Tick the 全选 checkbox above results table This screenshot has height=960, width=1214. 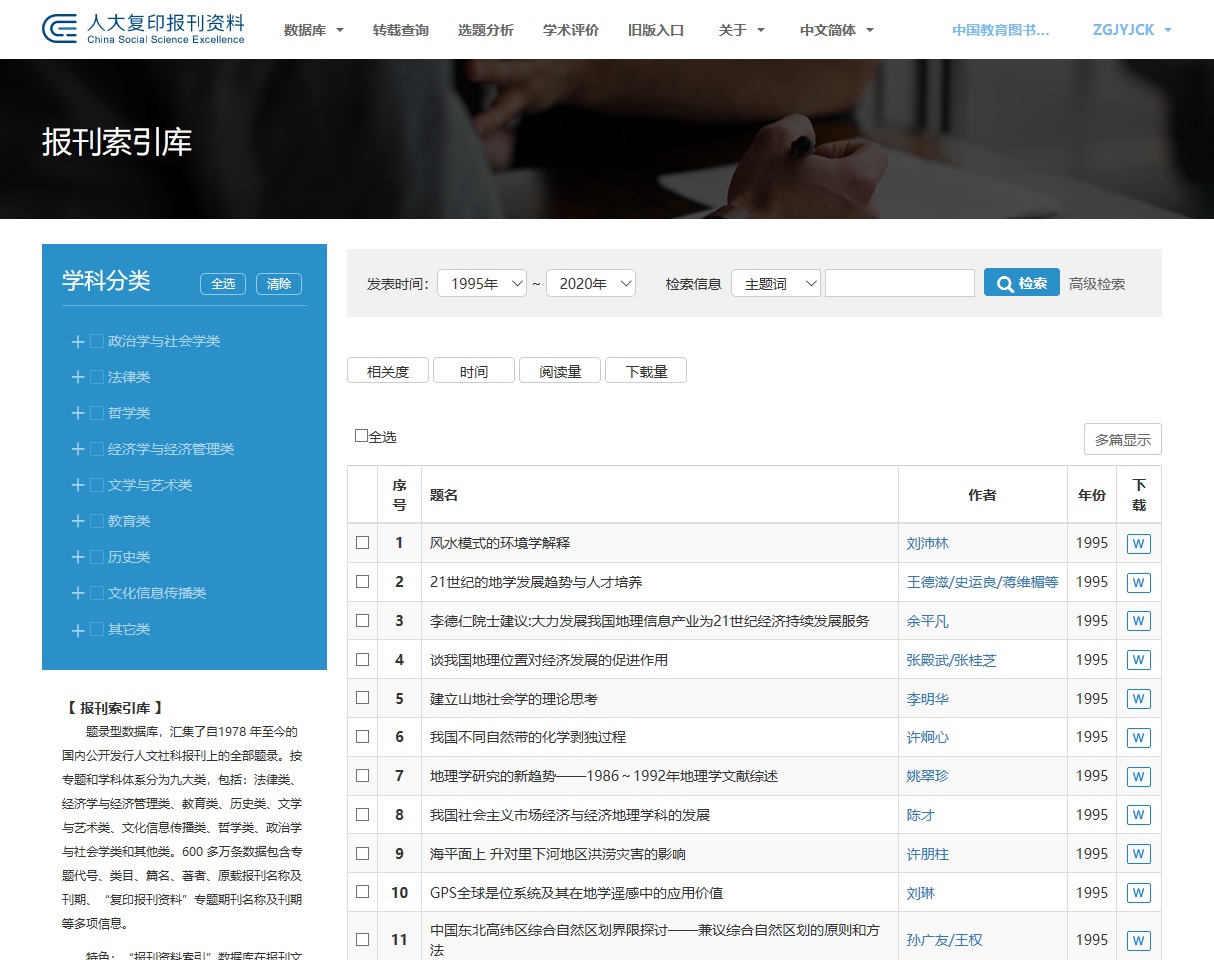tap(362, 436)
